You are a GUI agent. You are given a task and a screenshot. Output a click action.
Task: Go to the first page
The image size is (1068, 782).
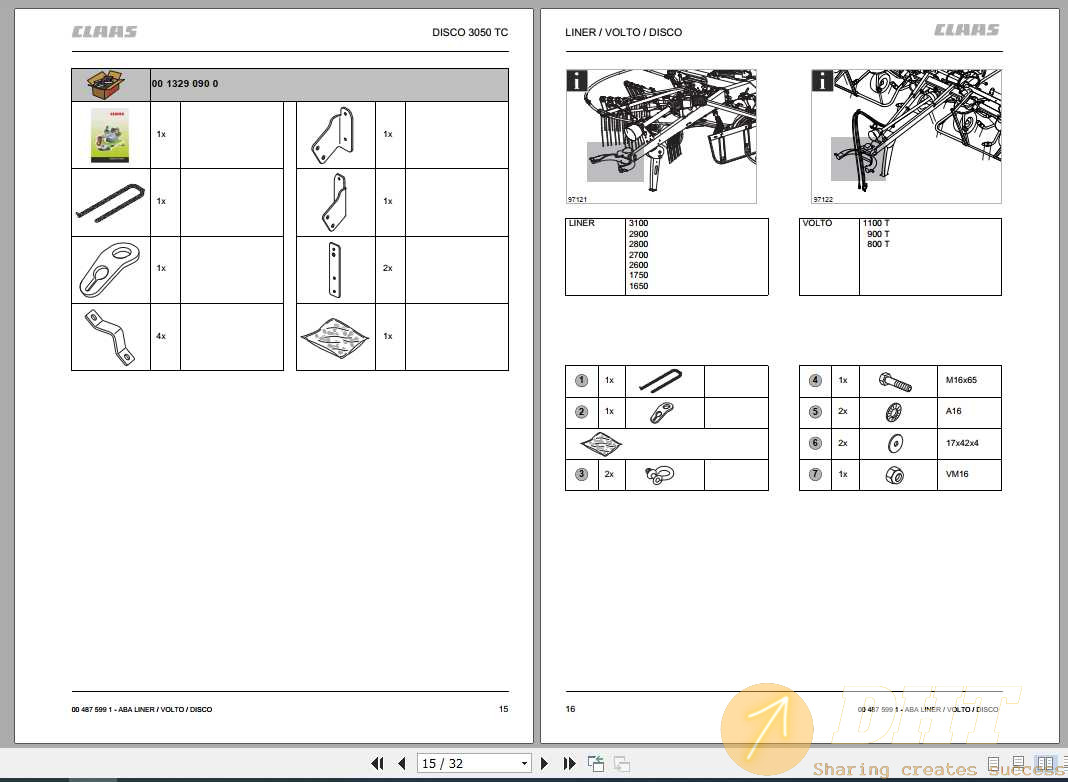tap(377, 764)
